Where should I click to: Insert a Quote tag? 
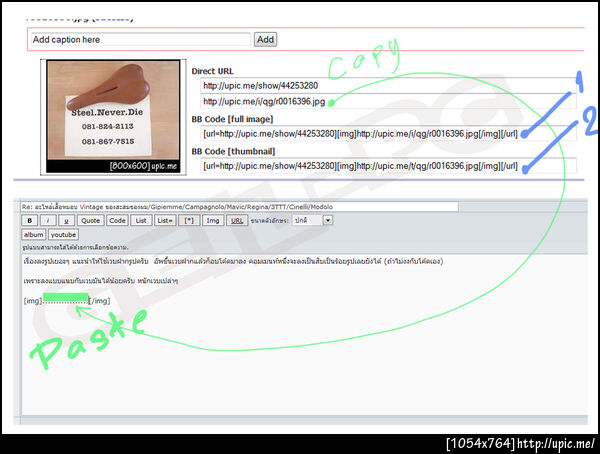point(91,220)
